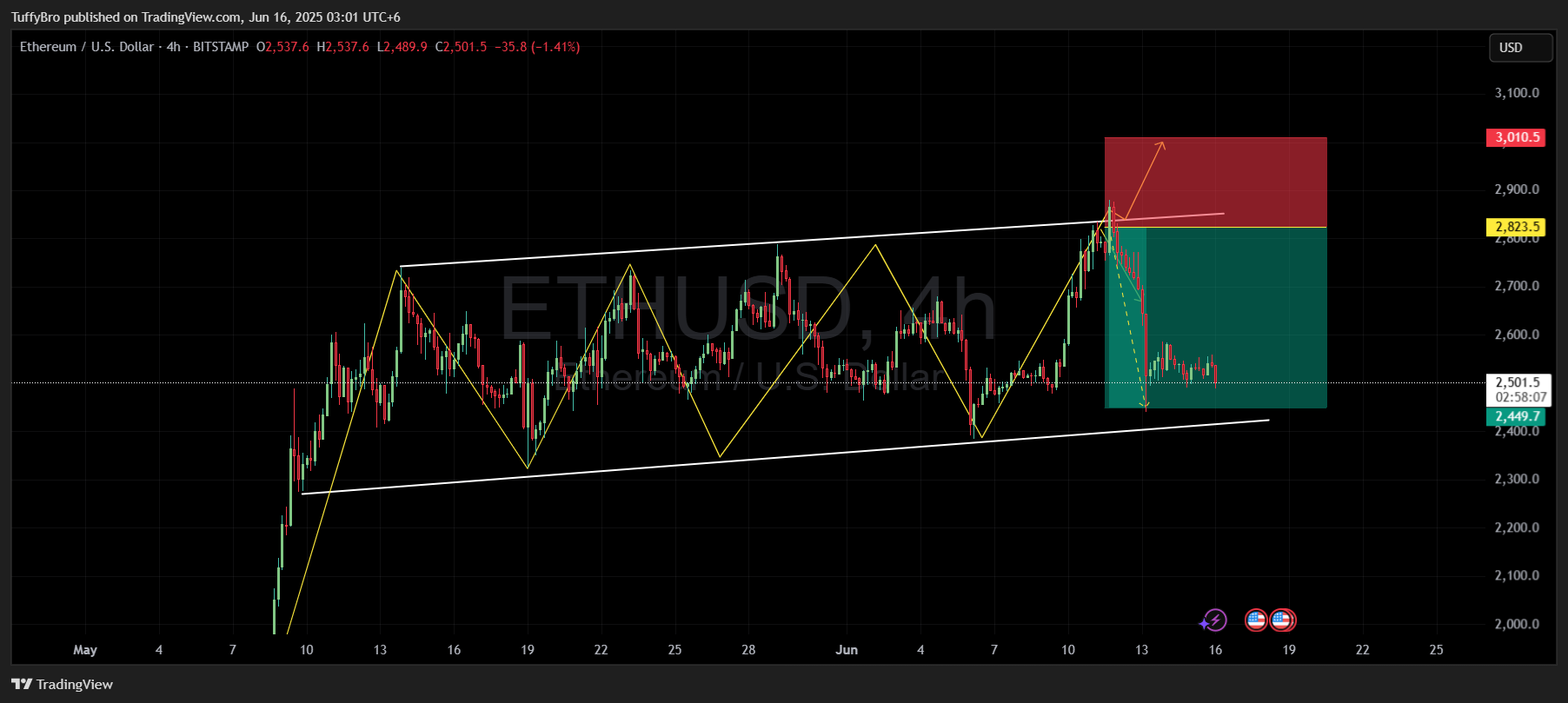The width and height of the screenshot is (1568, 703).
Task: Click the 2,600.0 price axis label
Action: coord(1517,335)
